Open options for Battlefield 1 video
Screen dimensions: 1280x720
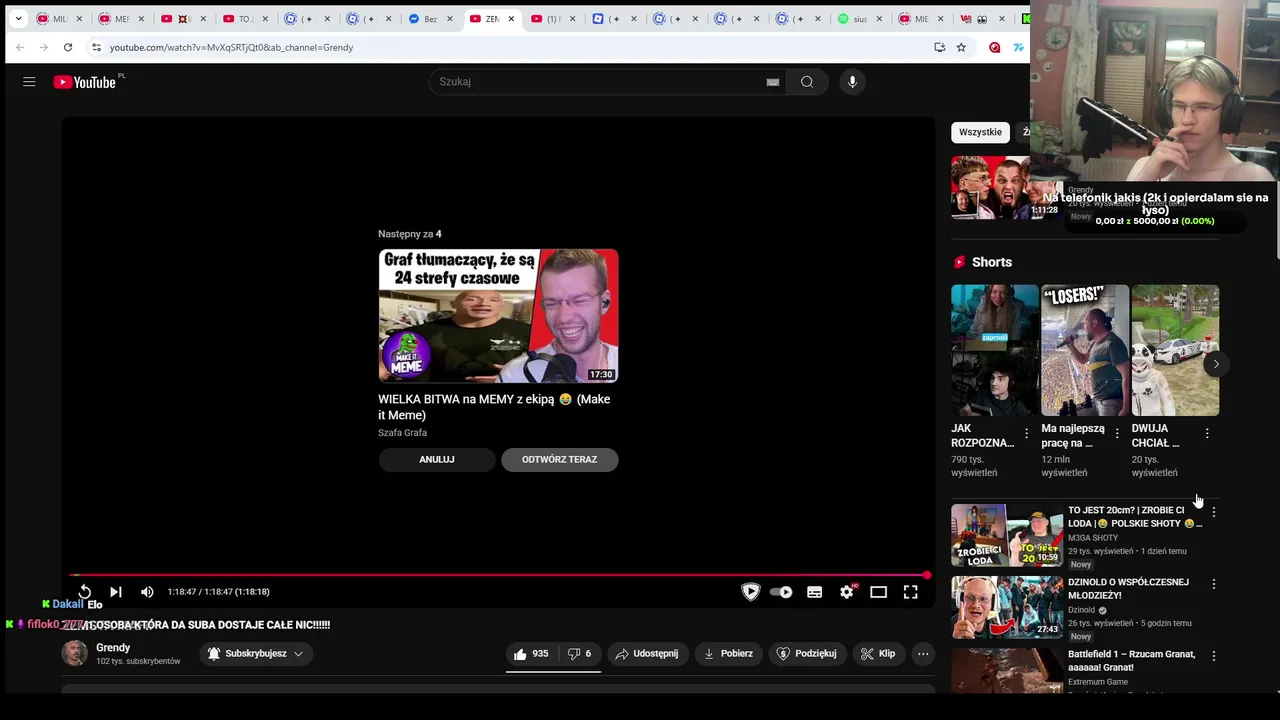1214,656
